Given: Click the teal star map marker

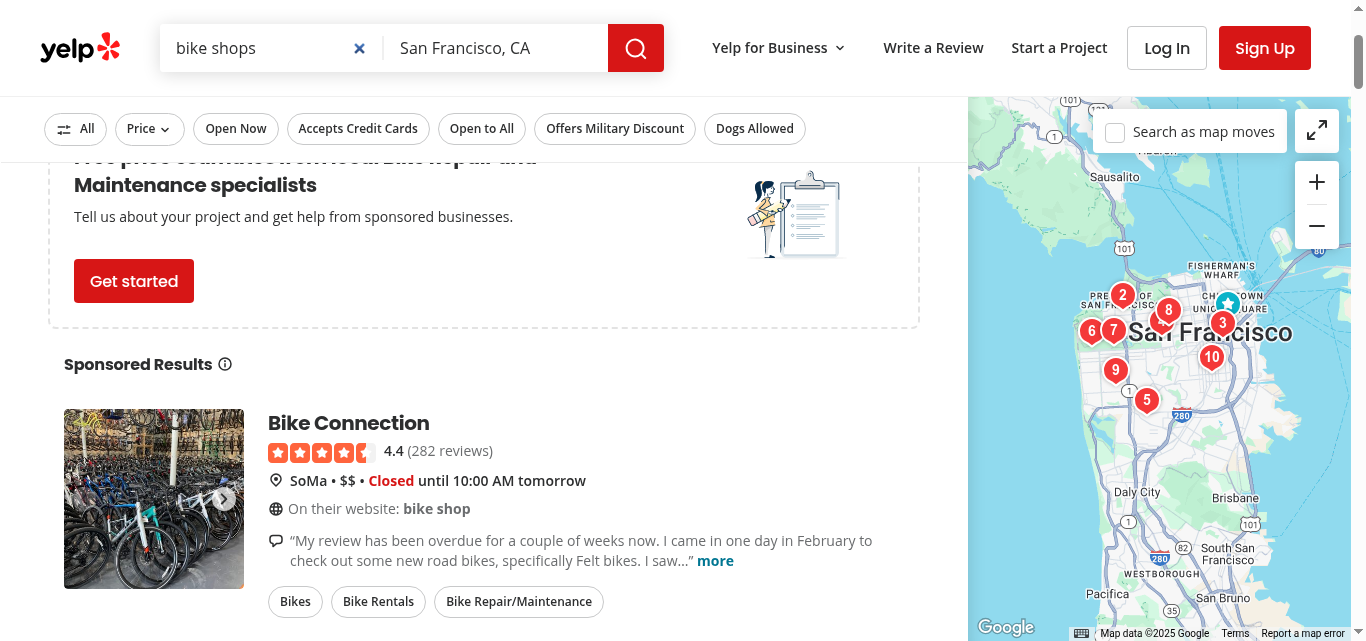Looking at the screenshot, I should coord(1228,304).
